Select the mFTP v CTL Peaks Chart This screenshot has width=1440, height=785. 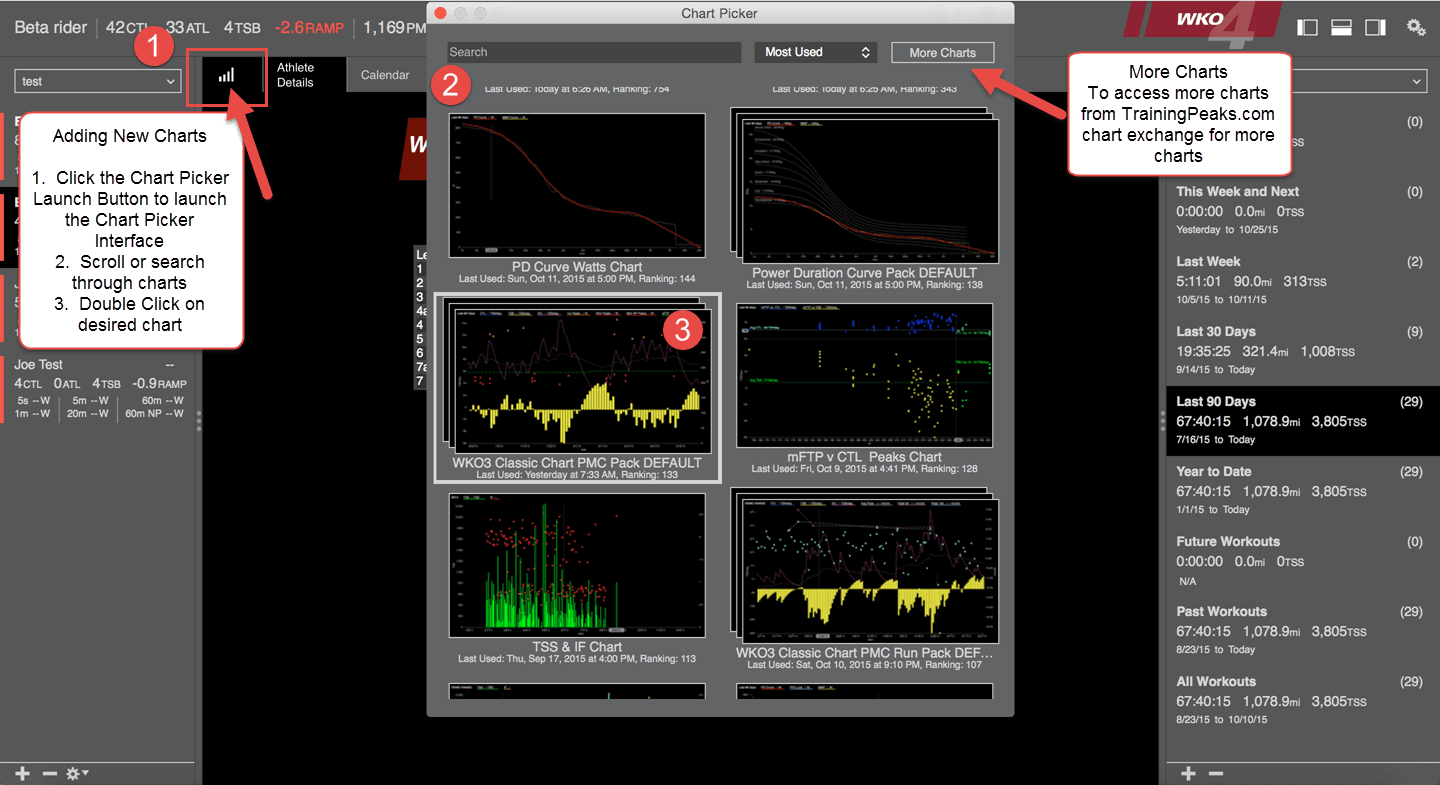[x=864, y=375]
